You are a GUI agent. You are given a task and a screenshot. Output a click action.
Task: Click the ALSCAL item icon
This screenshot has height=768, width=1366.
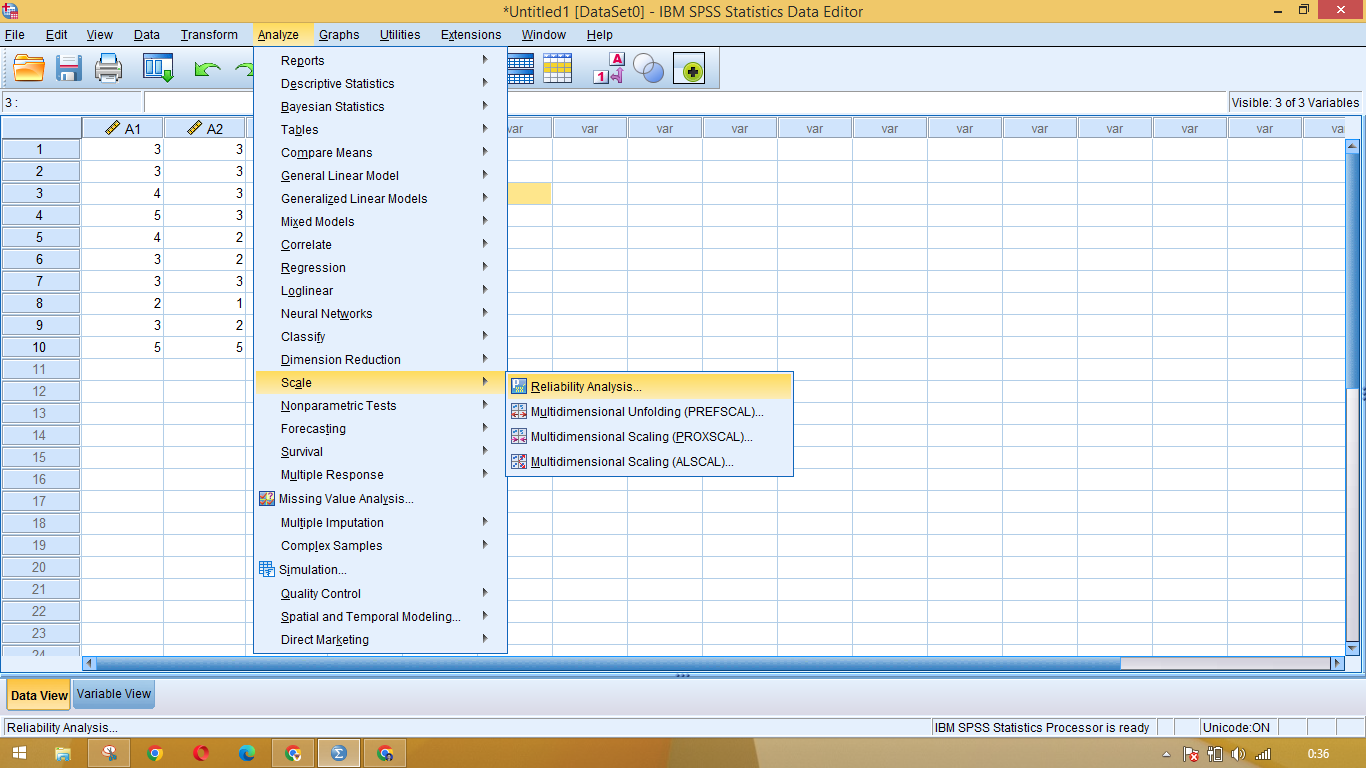(518, 461)
